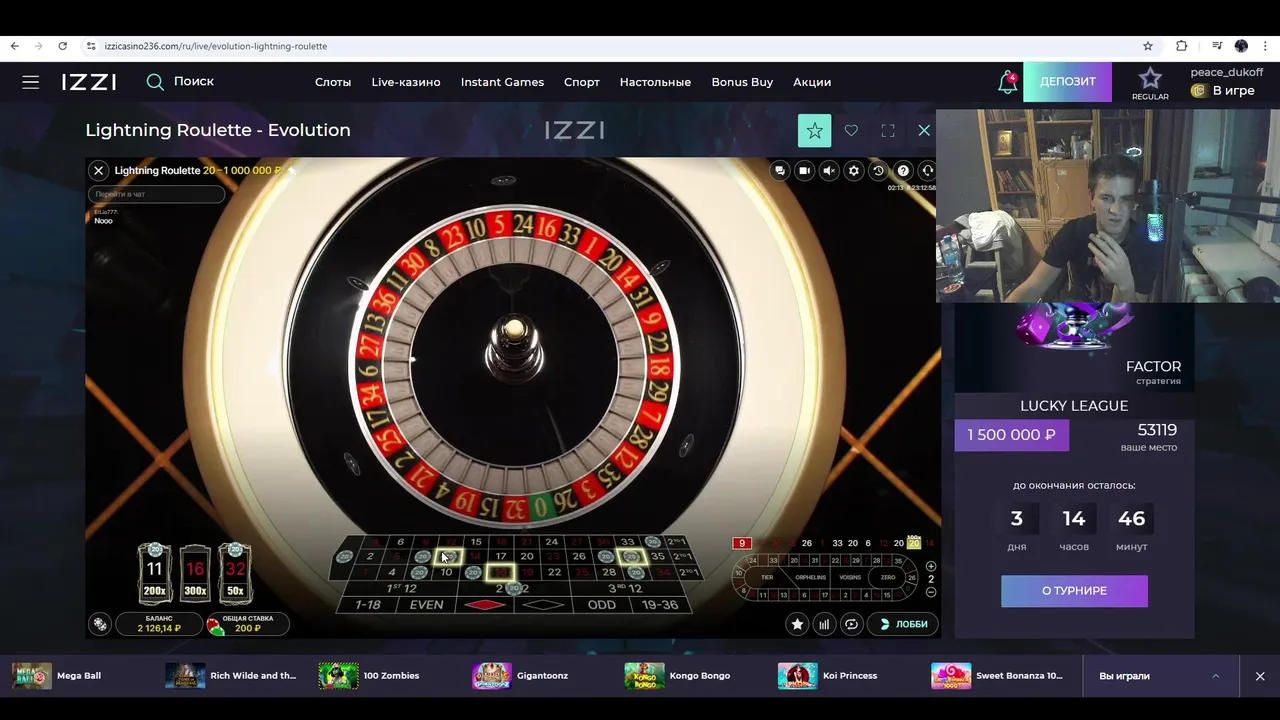The width and height of the screenshot is (1280, 720).
Task: Open chip selector icon
Action: point(100,624)
